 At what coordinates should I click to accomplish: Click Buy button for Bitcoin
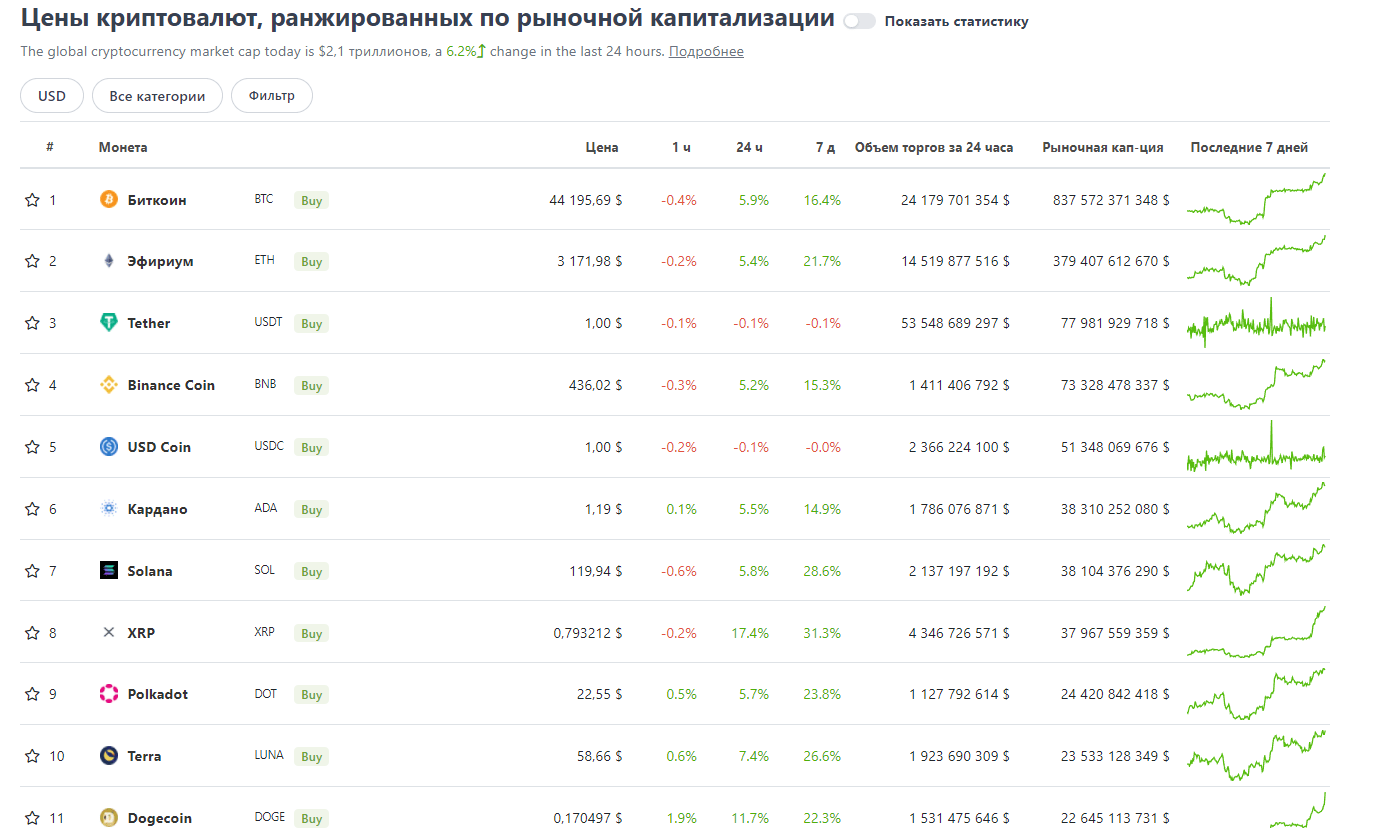click(311, 200)
